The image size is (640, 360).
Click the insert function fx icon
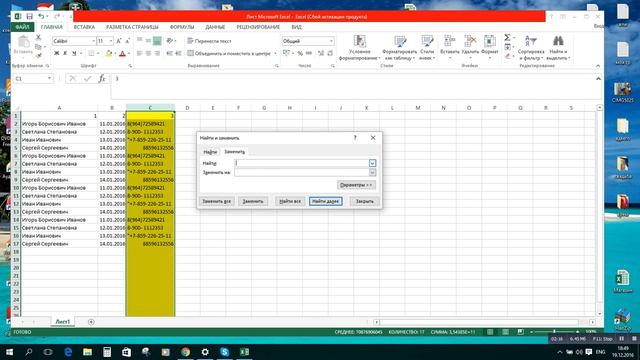(102, 78)
